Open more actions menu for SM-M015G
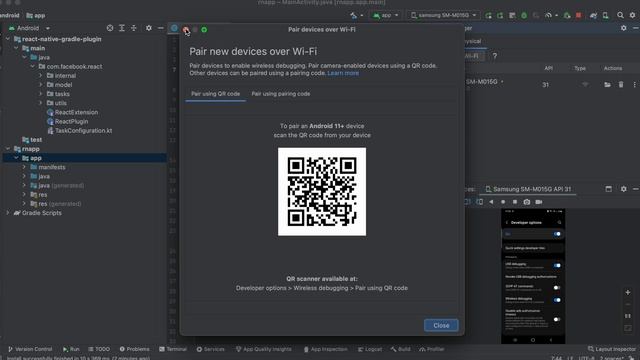 click(634, 84)
